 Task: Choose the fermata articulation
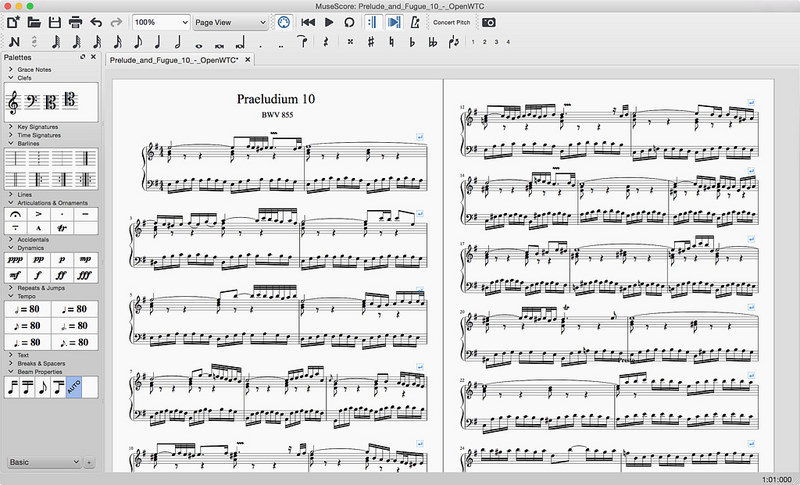coord(16,214)
